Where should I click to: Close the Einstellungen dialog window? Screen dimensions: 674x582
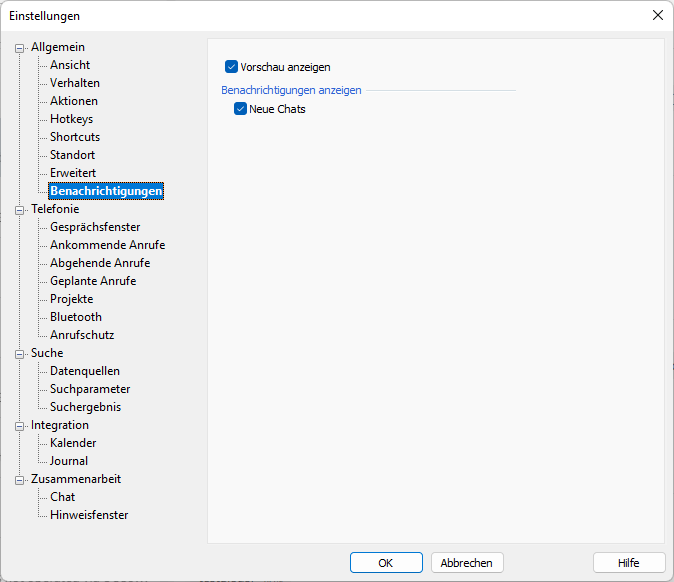pyautogui.click(x=657, y=15)
